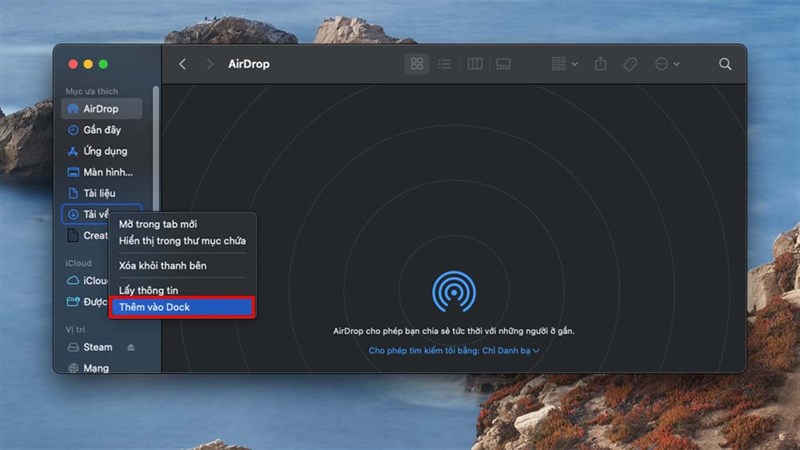Select AirDrop in the sidebar
The width and height of the screenshot is (800, 450).
pos(102,109)
